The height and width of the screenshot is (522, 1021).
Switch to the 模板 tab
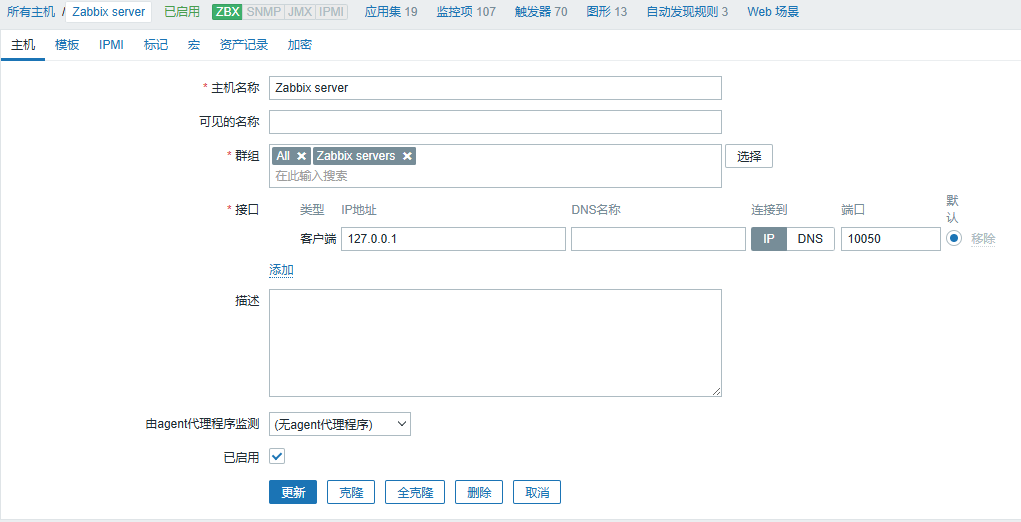[67, 45]
